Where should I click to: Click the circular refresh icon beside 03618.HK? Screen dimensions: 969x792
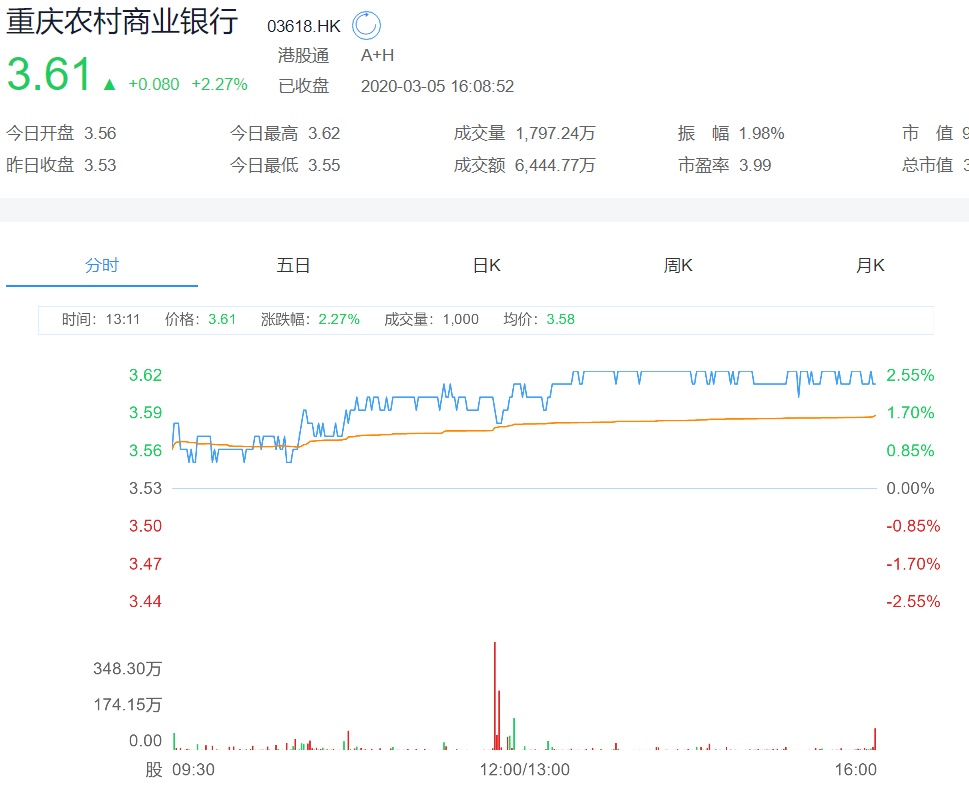tap(366, 26)
